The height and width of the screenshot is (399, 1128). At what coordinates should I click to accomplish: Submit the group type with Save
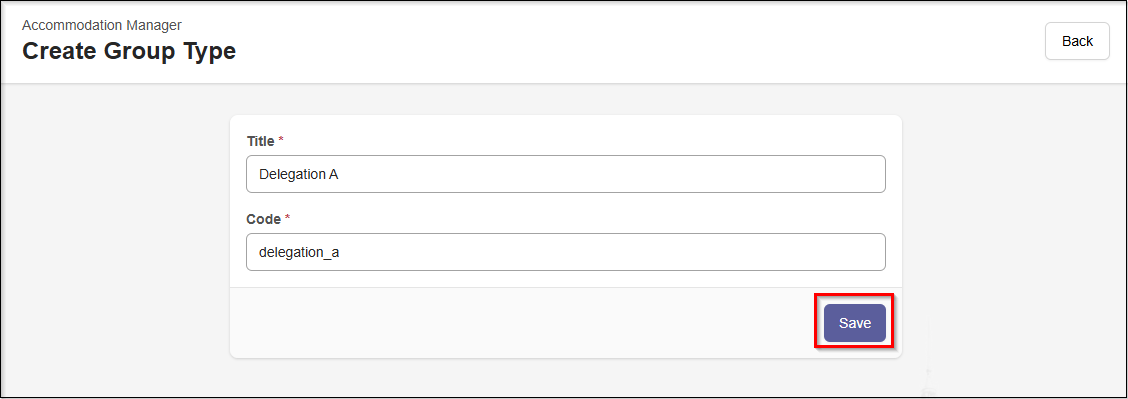[x=855, y=323]
